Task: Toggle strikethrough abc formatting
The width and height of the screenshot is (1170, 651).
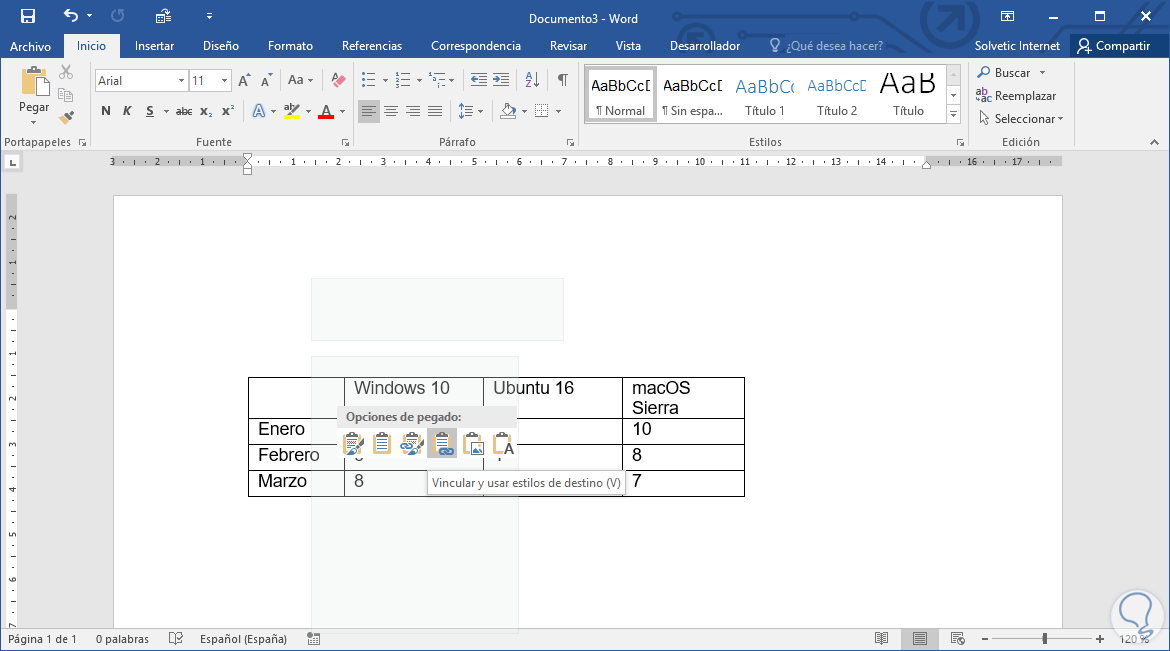Action: coord(184,111)
